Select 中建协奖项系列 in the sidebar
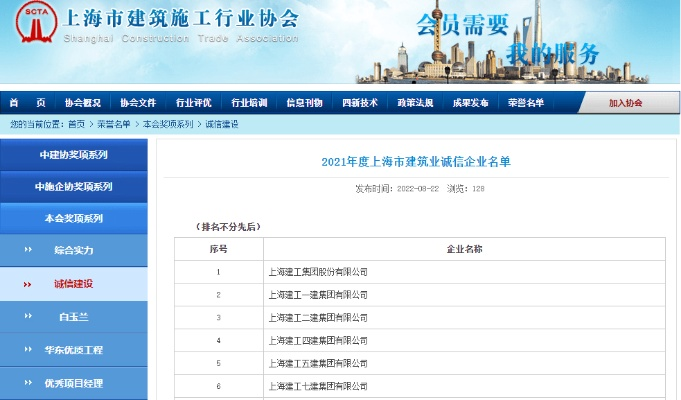Screen dimensions: 681x400 [74, 155]
